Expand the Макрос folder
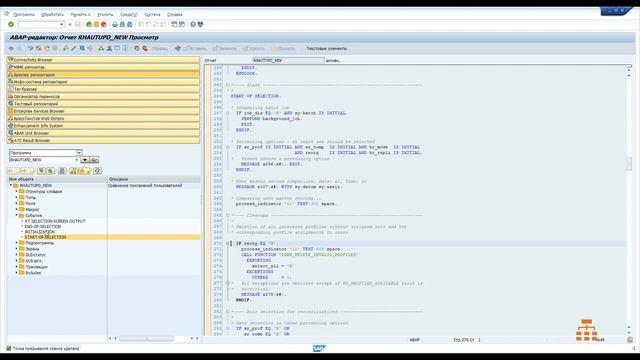Image resolution: width=640 pixels, height=360 pixels. [17, 209]
